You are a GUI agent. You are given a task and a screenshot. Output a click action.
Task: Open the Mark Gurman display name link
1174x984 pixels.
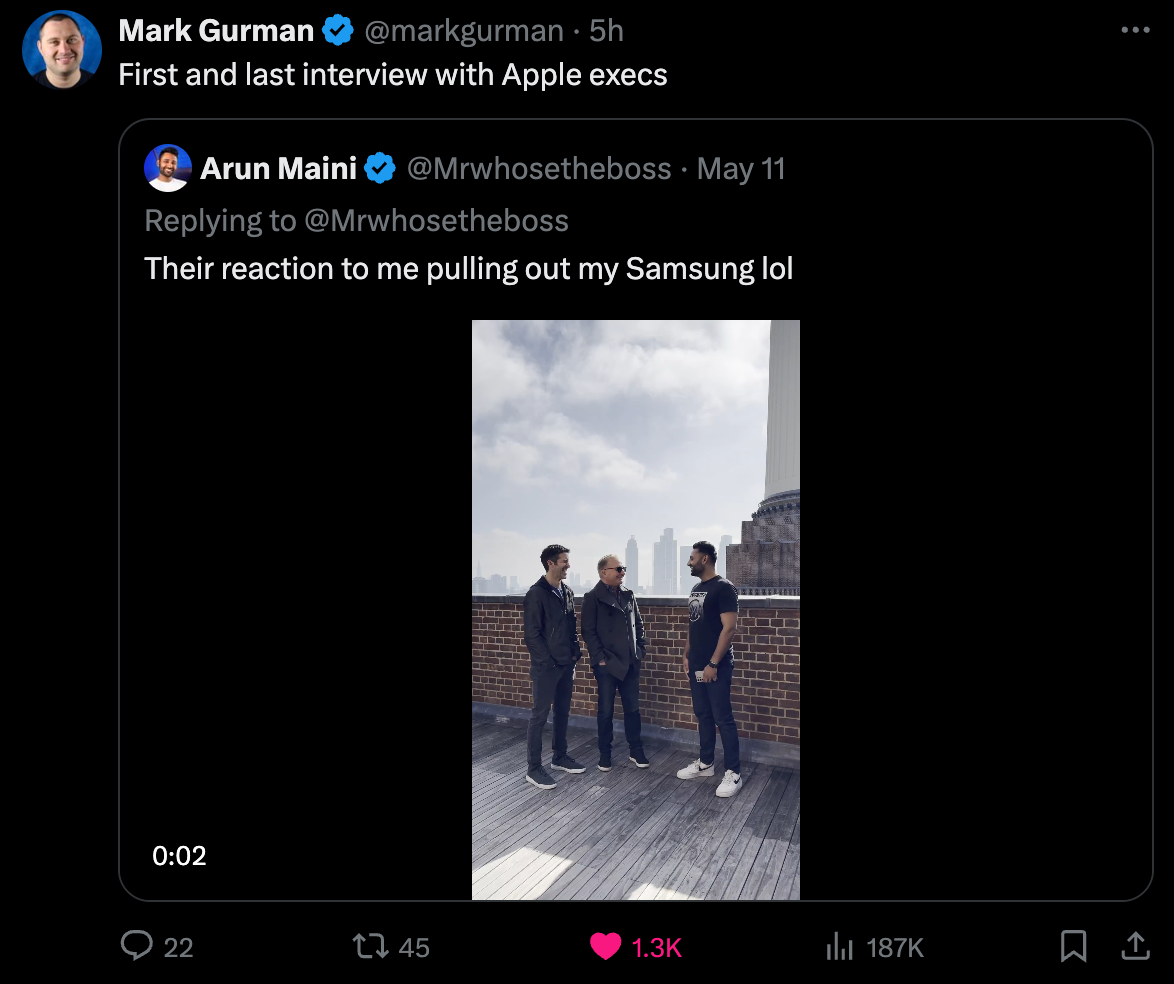point(216,31)
